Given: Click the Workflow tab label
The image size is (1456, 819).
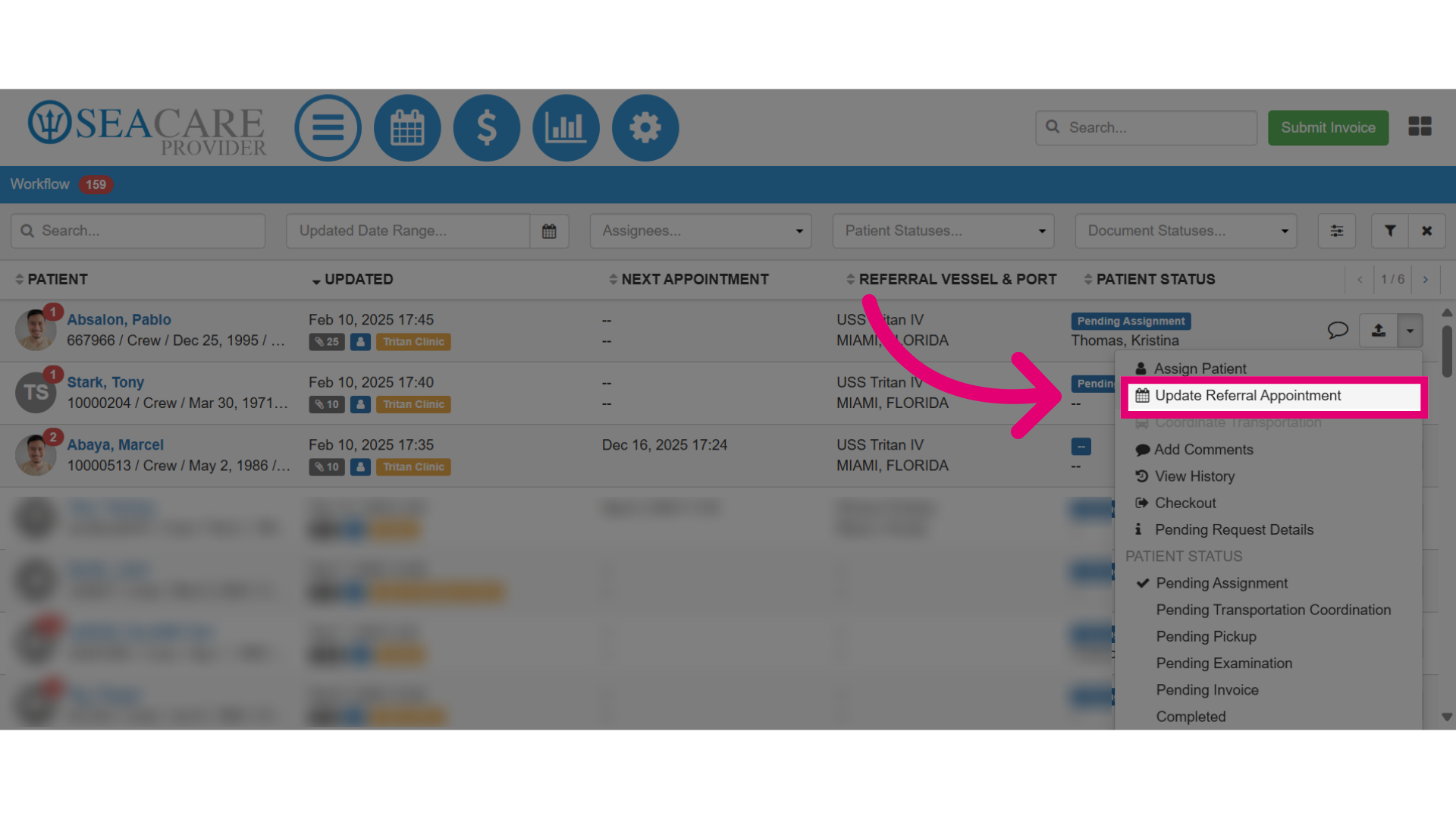Looking at the screenshot, I should tap(39, 184).
